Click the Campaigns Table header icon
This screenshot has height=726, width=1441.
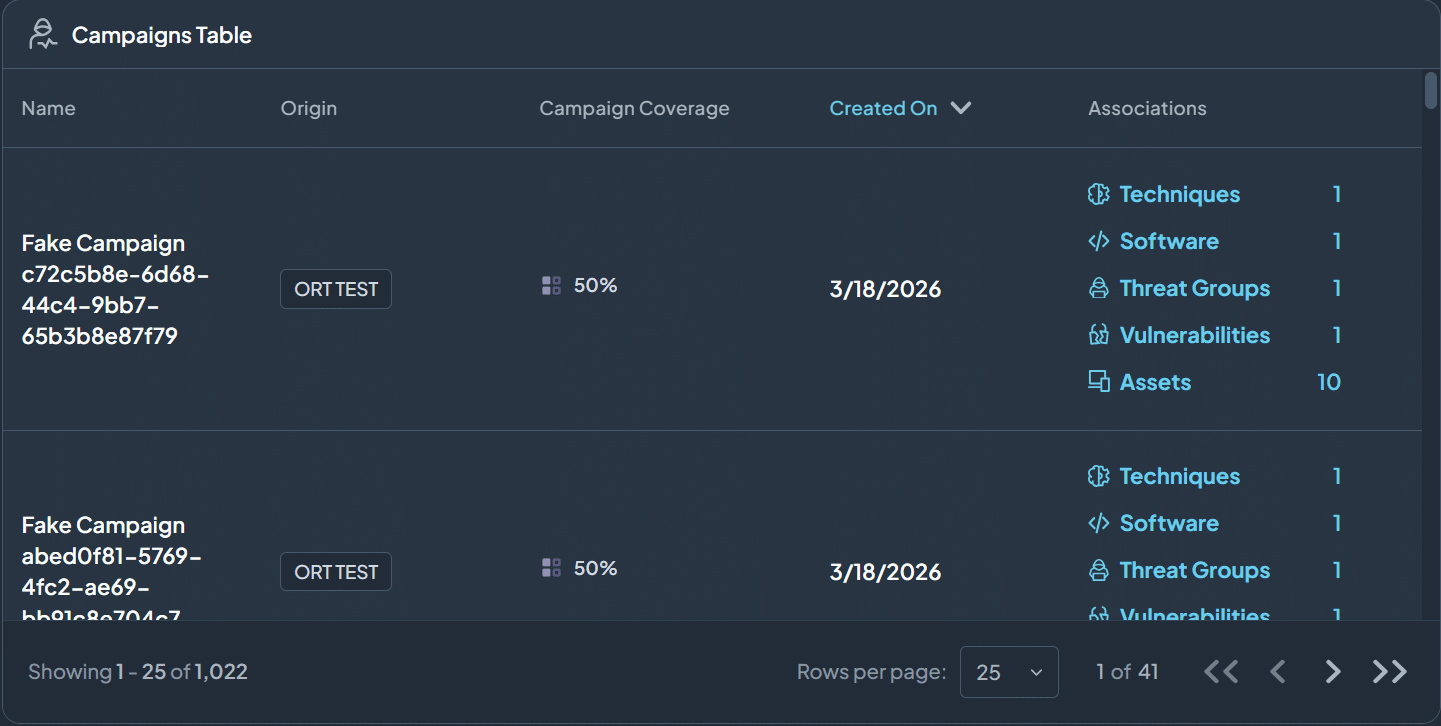tap(42, 33)
